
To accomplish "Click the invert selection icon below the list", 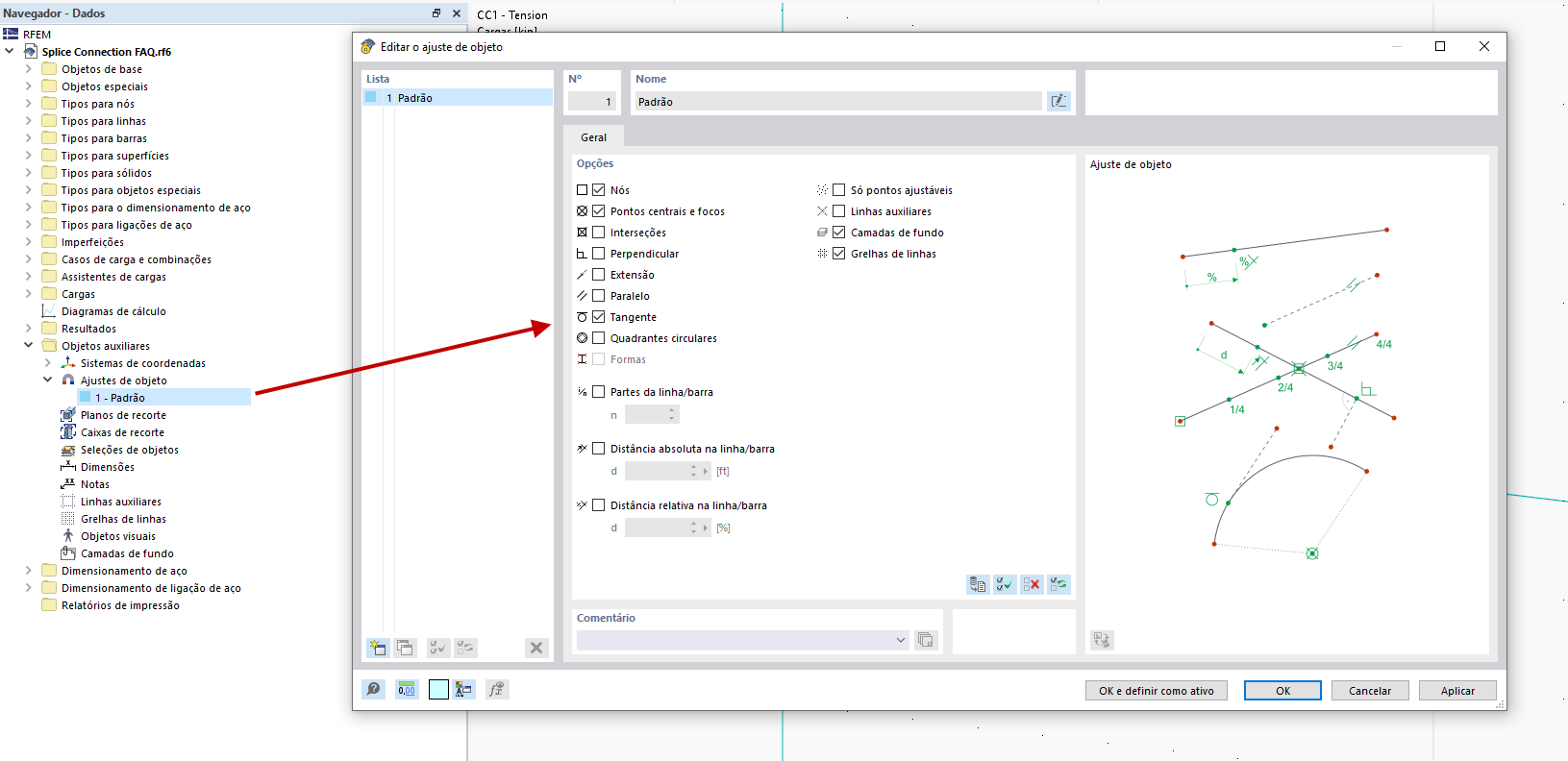I will [x=465, y=648].
